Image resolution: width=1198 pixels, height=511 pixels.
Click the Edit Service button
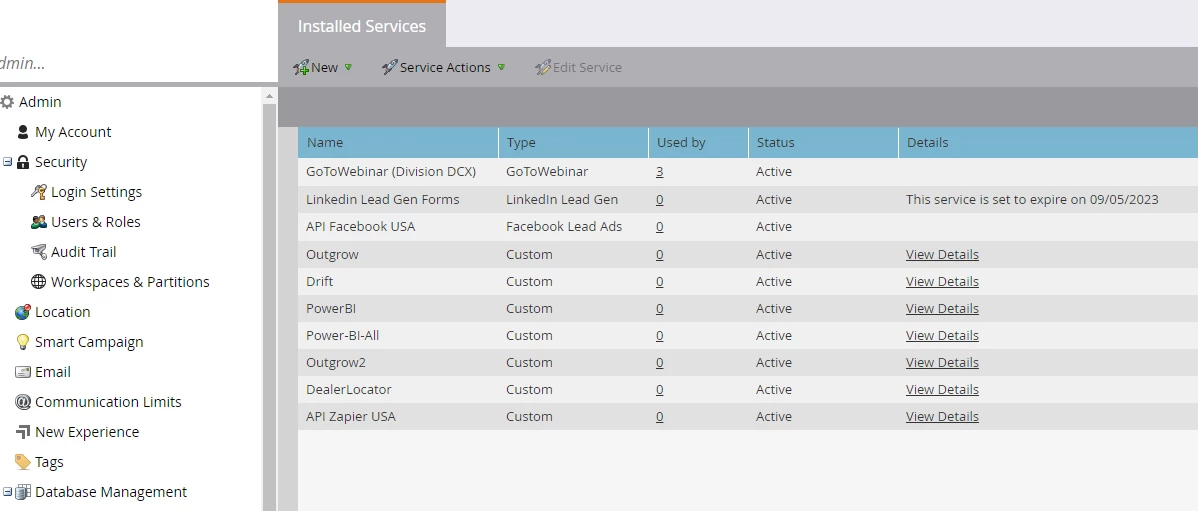(x=578, y=67)
